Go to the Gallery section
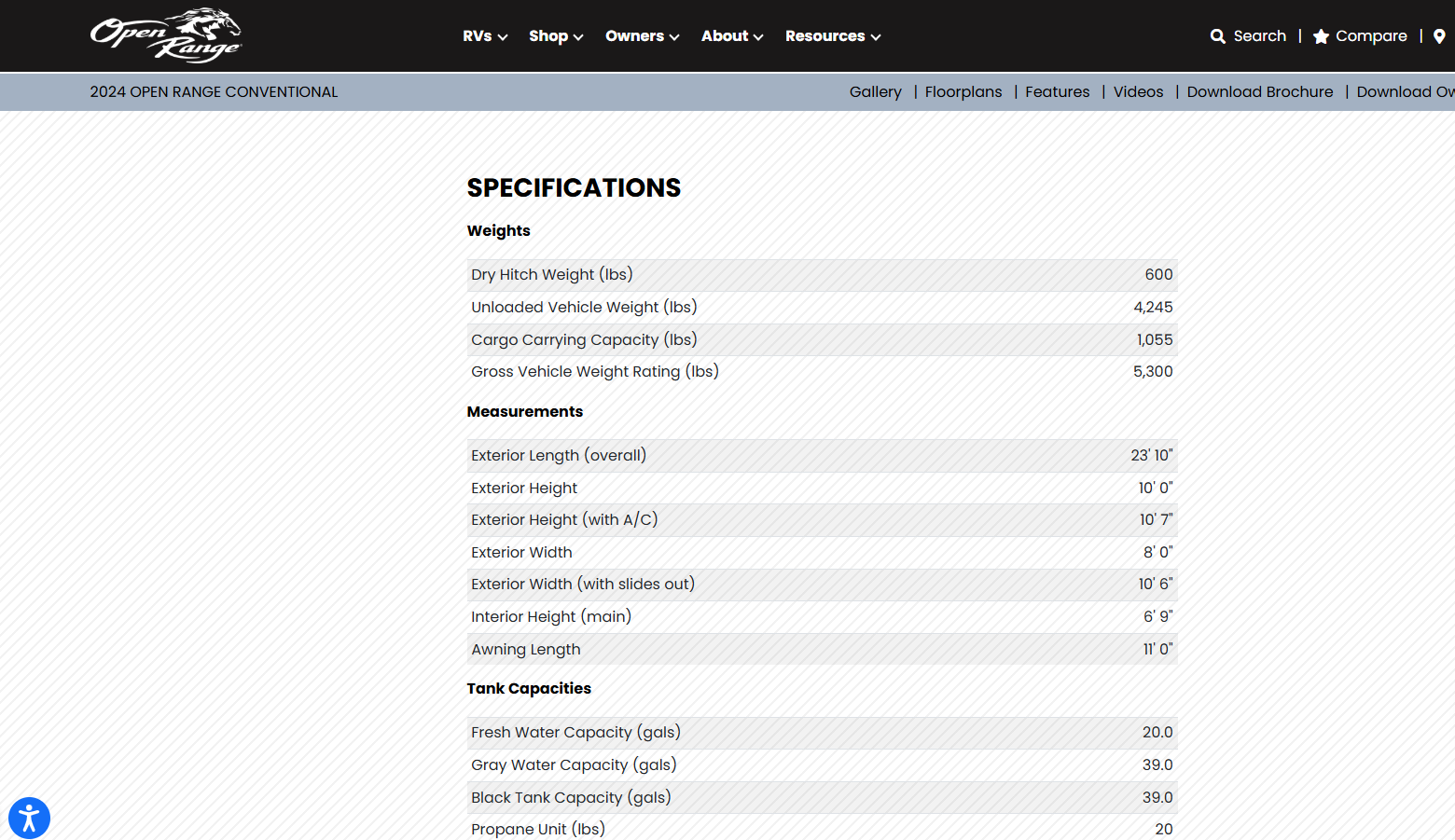Viewport: 1455px width, 840px height. [875, 91]
